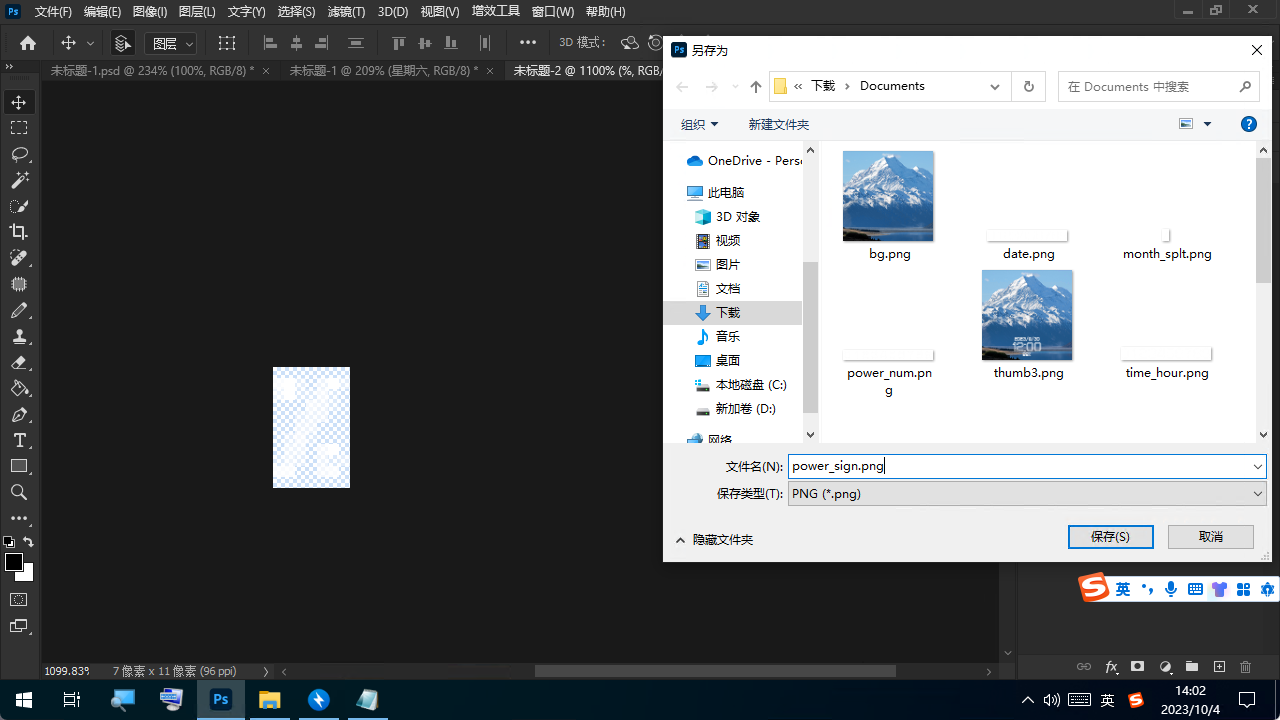Click the 保存(S) button
The height and width of the screenshot is (720, 1280).
point(1110,537)
